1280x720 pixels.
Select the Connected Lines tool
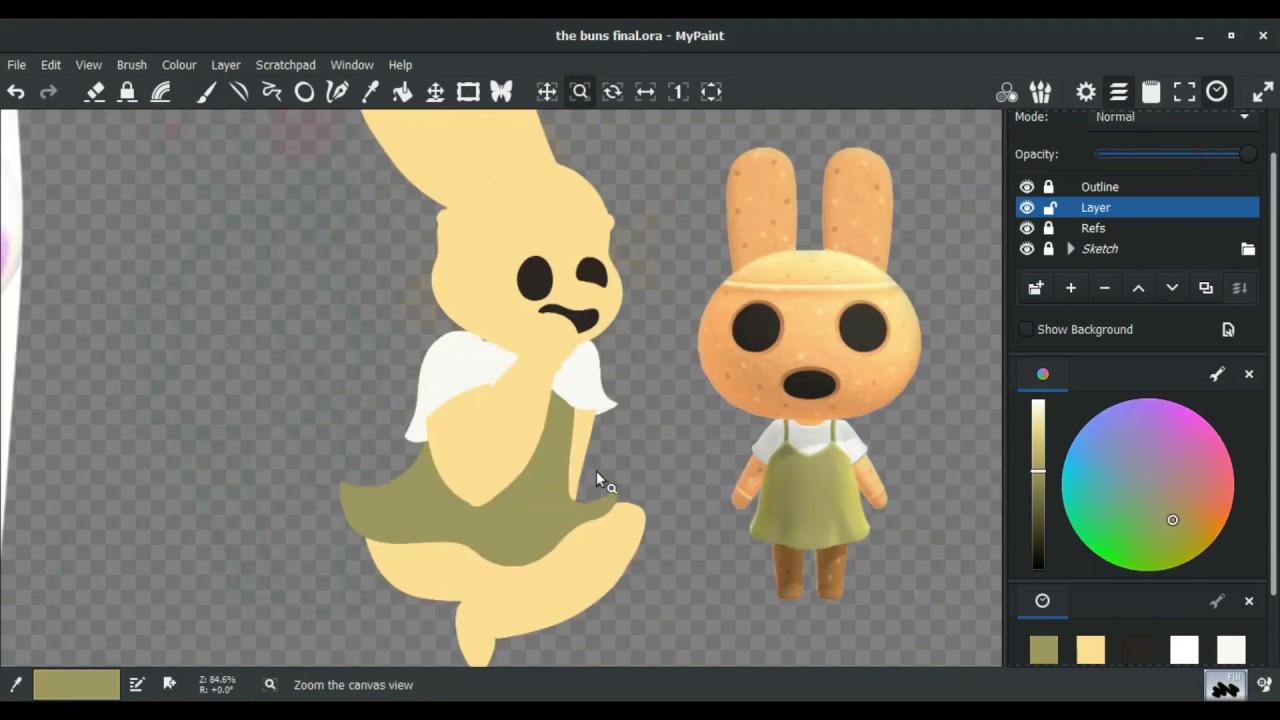(271, 92)
